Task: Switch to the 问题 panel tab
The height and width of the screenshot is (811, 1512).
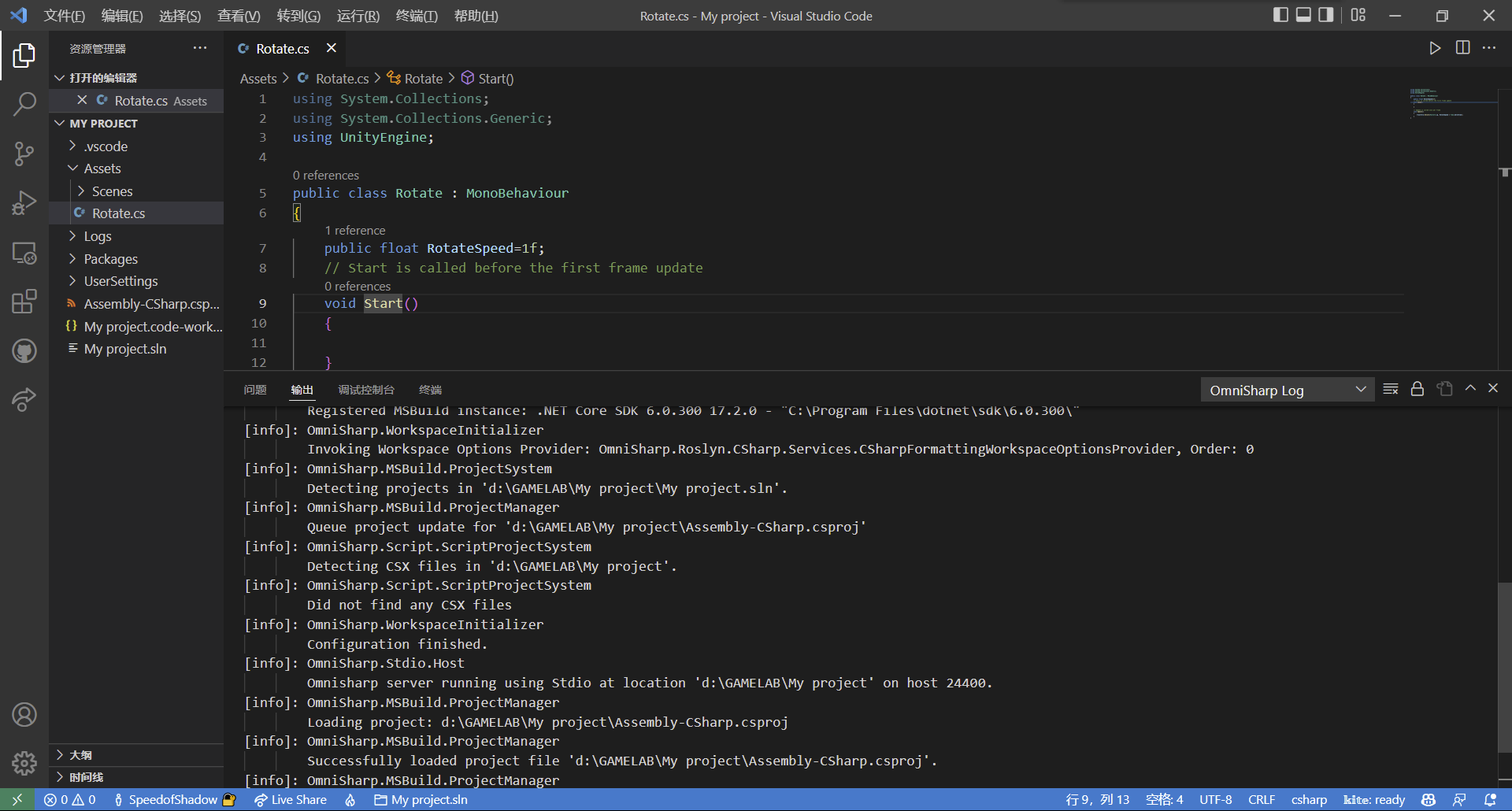Action: [x=255, y=390]
